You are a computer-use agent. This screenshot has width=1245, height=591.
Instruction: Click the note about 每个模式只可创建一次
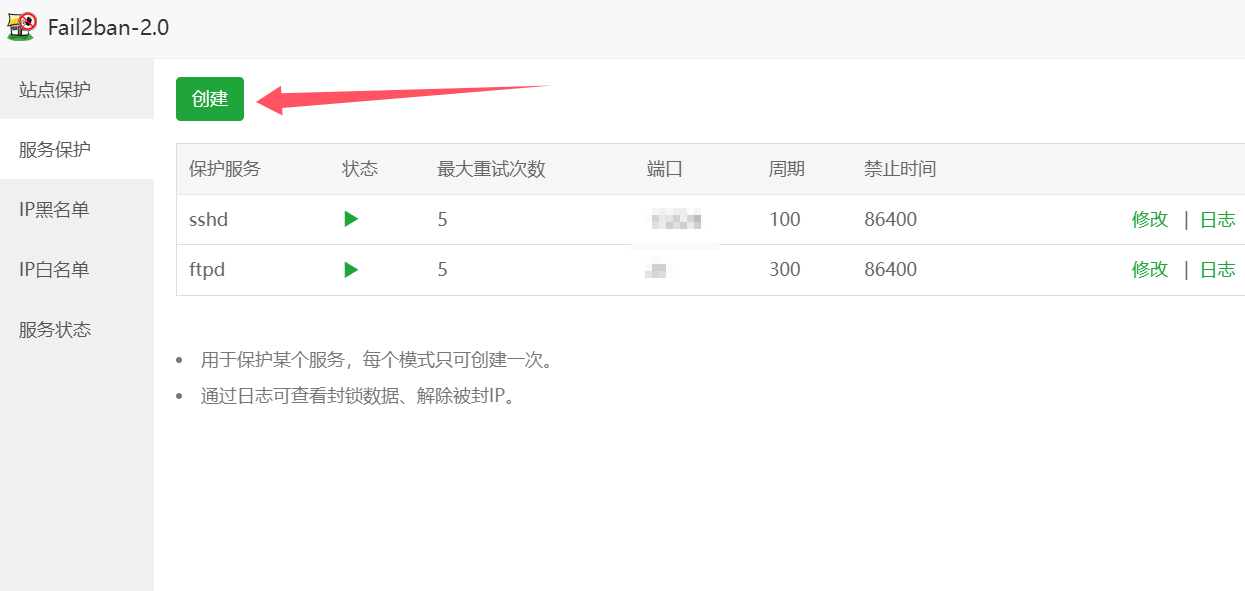[377, 360]
